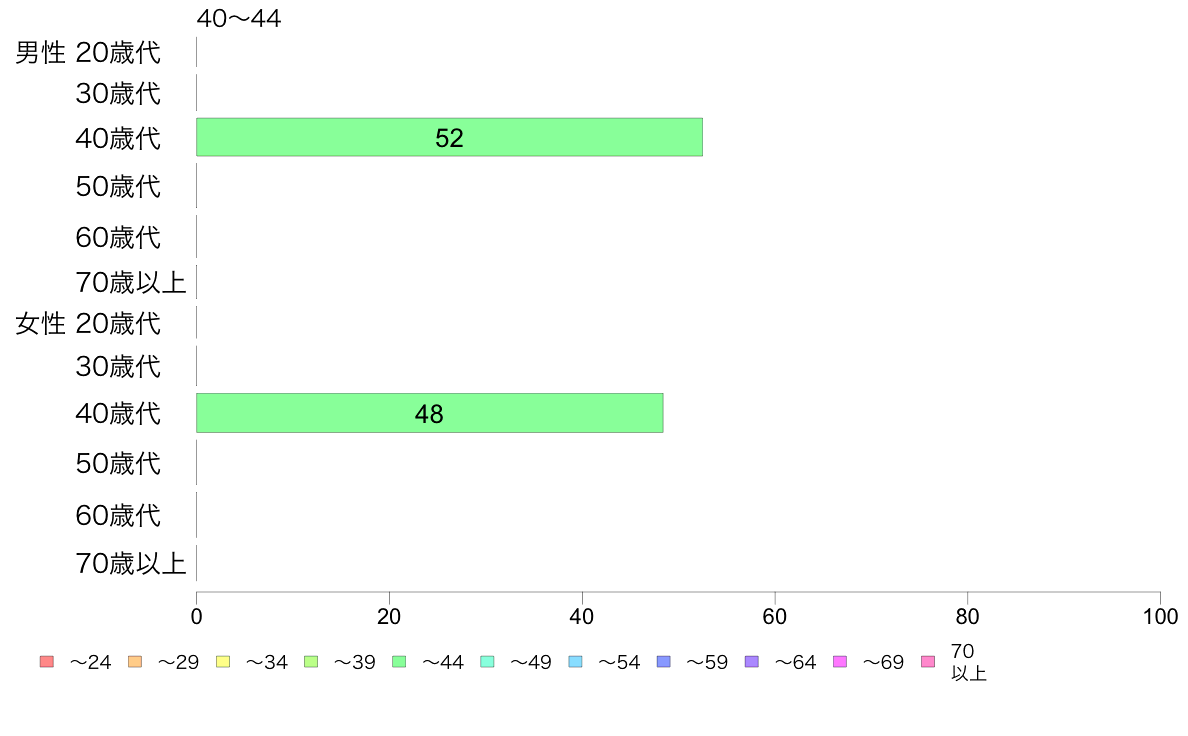Click the magenta ~69 legend swatch
This screenshot has height=736, width=1188.
coord(839,662)
